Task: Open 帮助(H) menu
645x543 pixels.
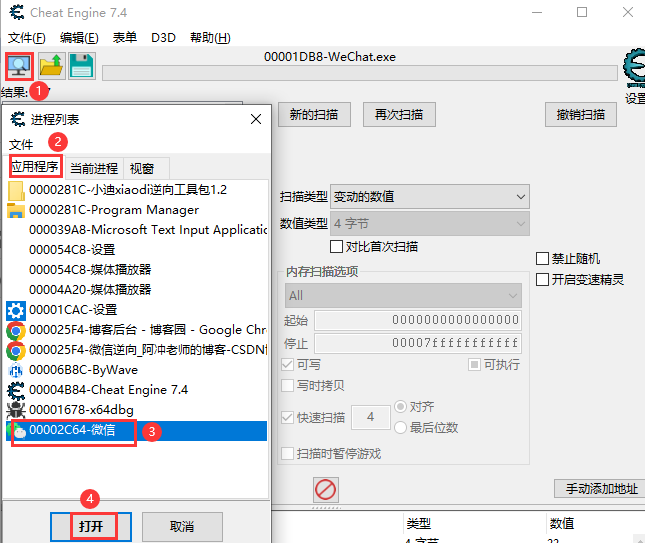Action: coord(210,38)
